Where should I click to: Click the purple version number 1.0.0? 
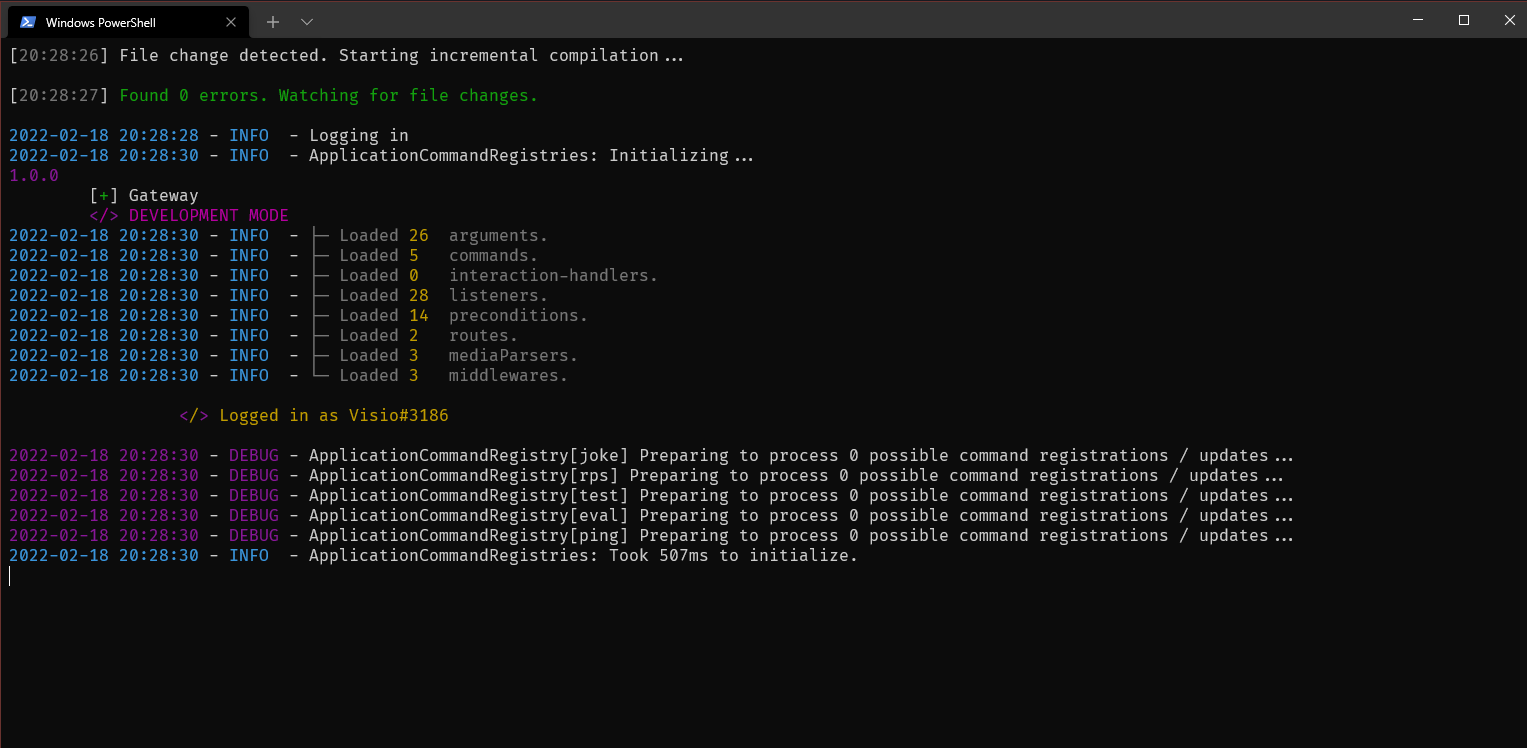click(x=33, y=175)
